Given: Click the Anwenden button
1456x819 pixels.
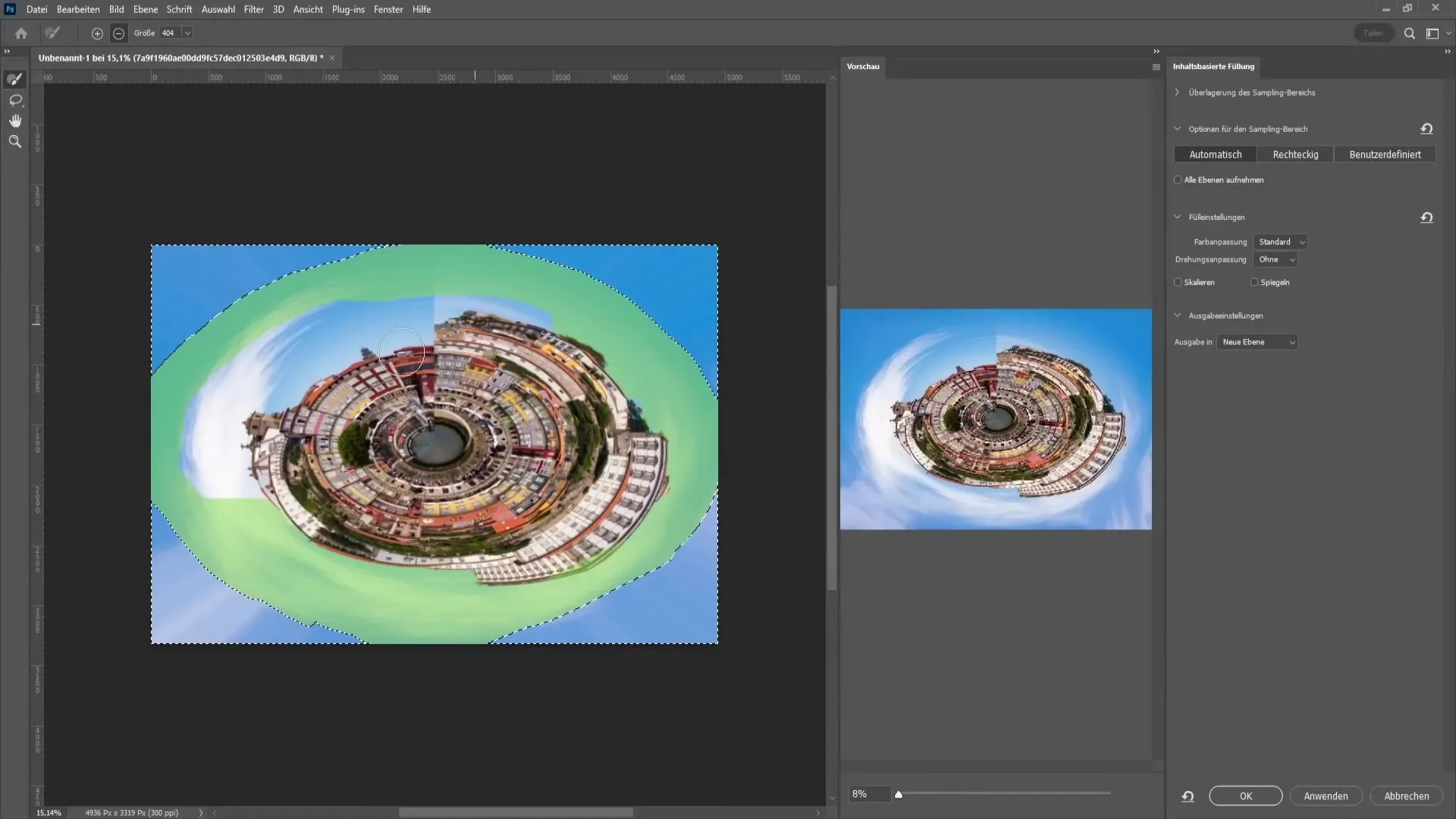Looking at the screenshot, I should (x=1326, y=796).
